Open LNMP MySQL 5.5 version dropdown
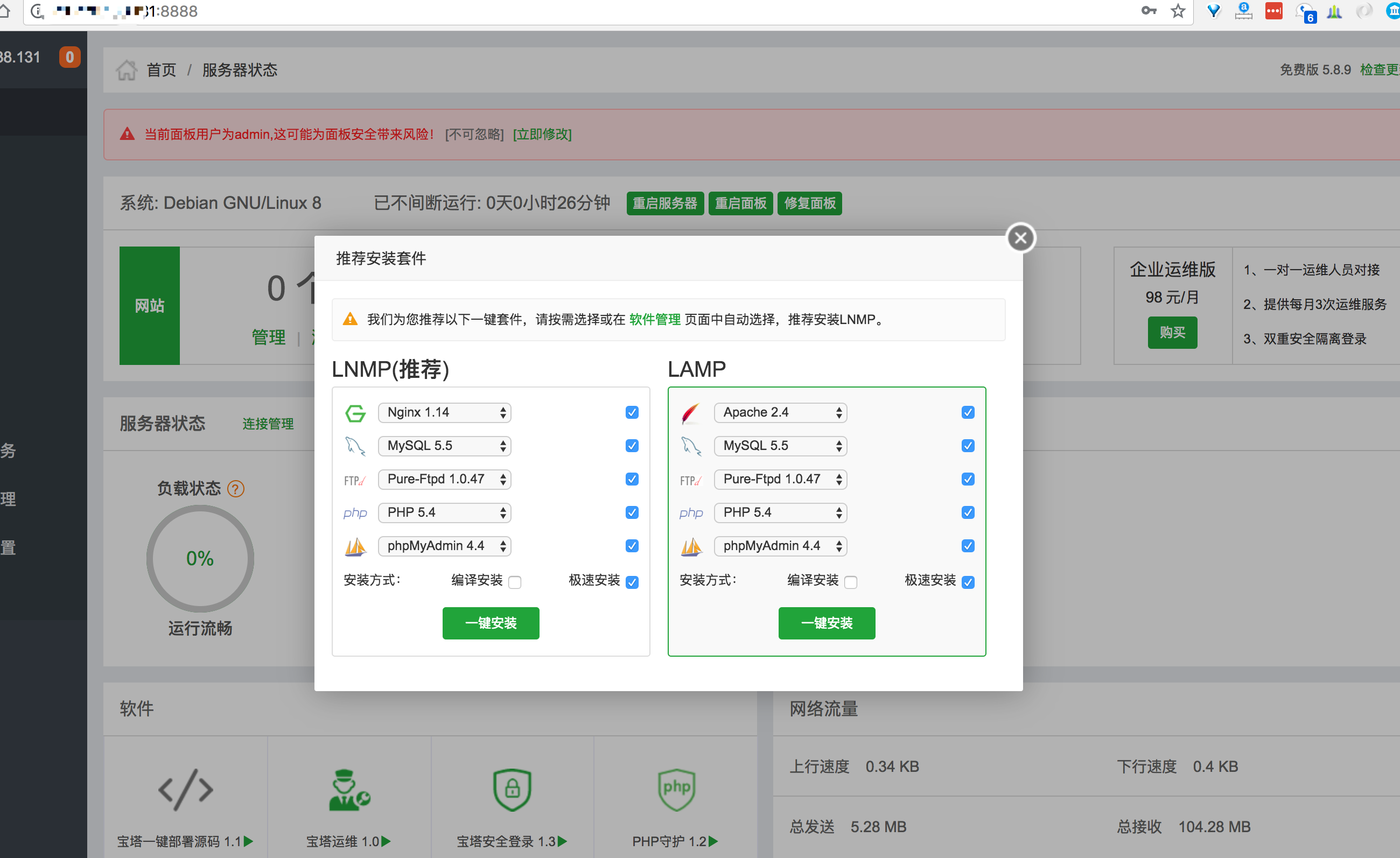This screenshot has height=858, width=1400. coord(444,446)
